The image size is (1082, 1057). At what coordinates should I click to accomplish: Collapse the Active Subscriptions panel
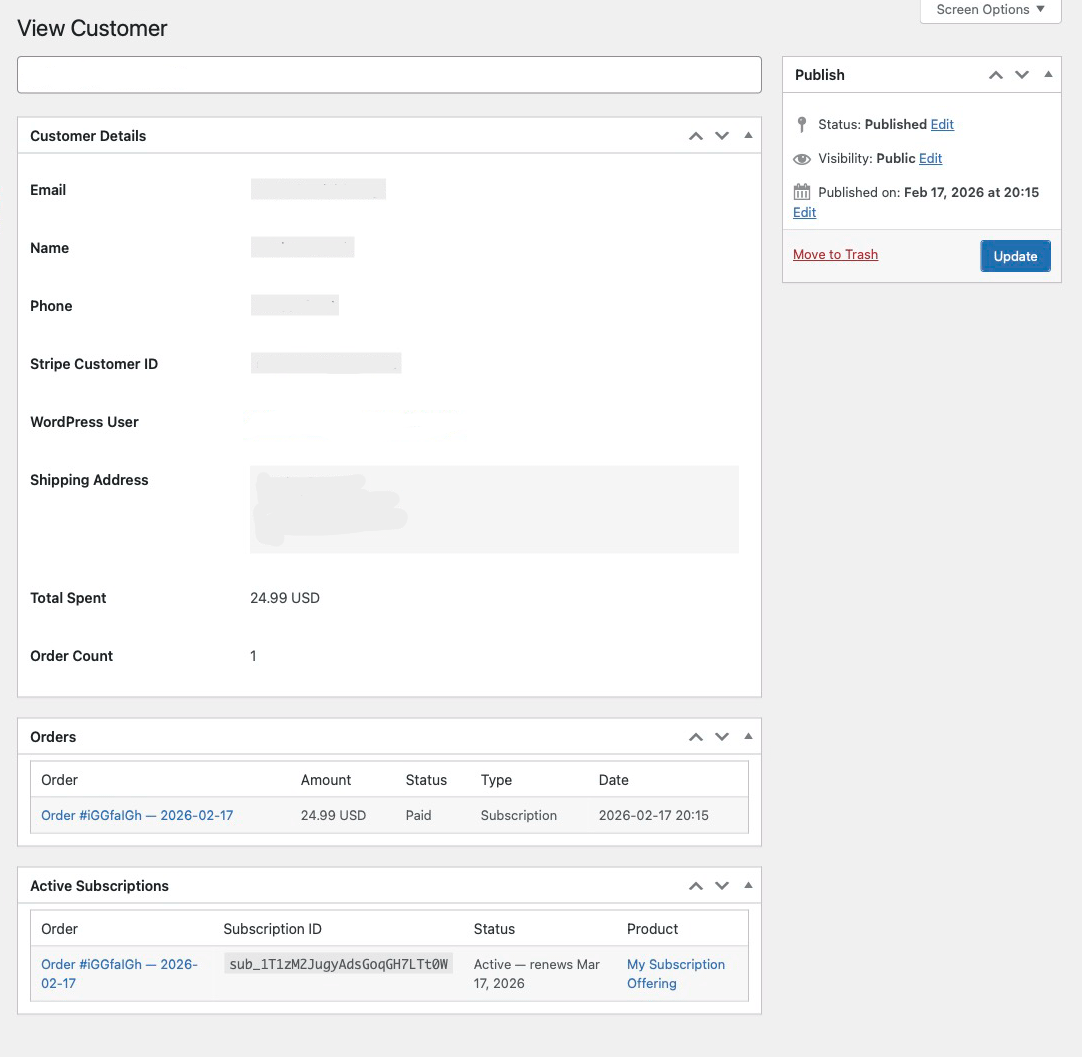748,885
